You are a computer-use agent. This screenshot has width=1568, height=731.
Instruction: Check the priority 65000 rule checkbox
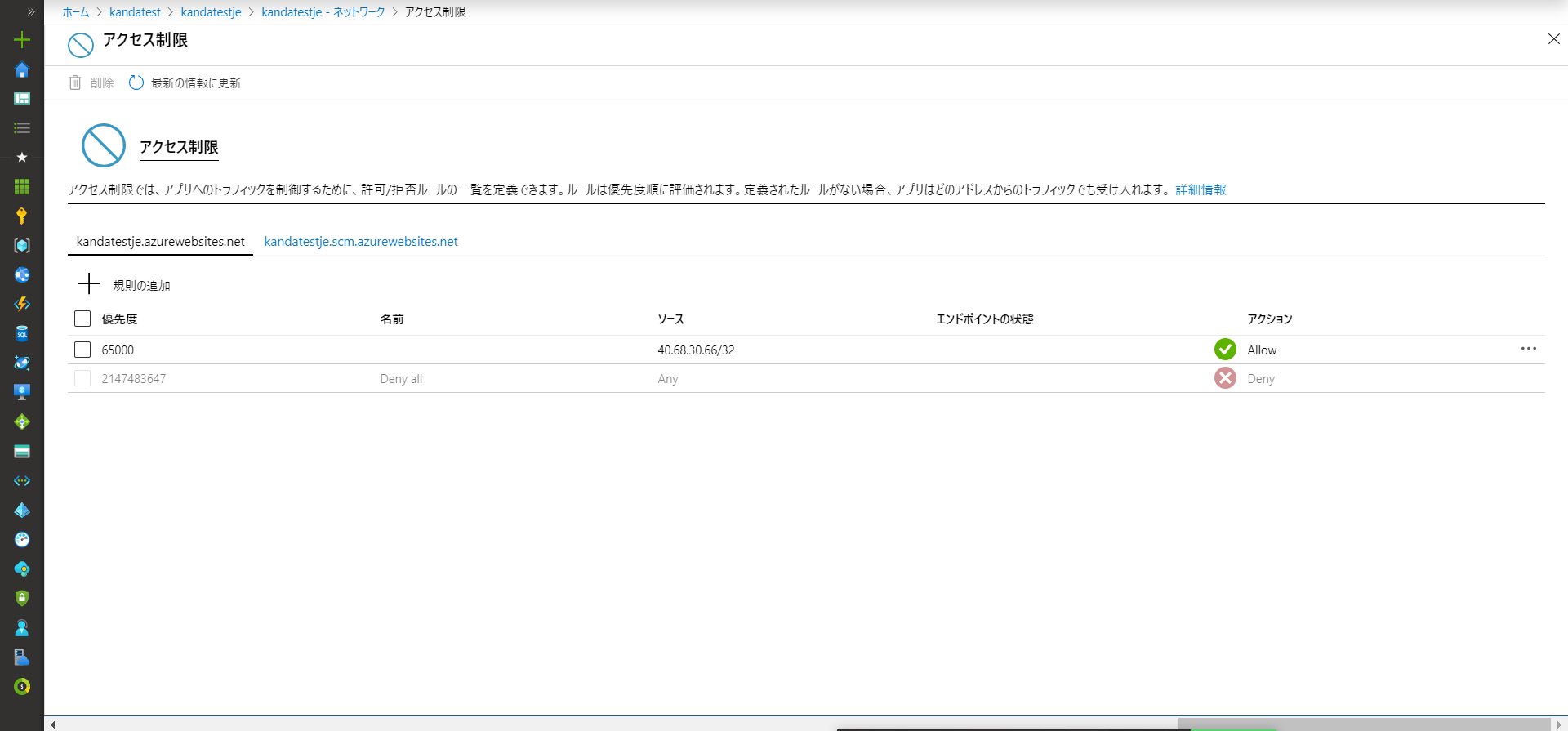[82, 350]
